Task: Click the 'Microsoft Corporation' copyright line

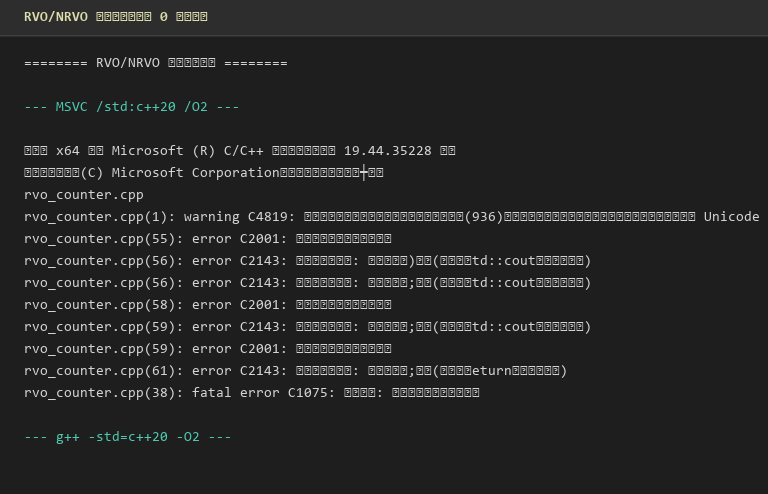Action: 204,173
